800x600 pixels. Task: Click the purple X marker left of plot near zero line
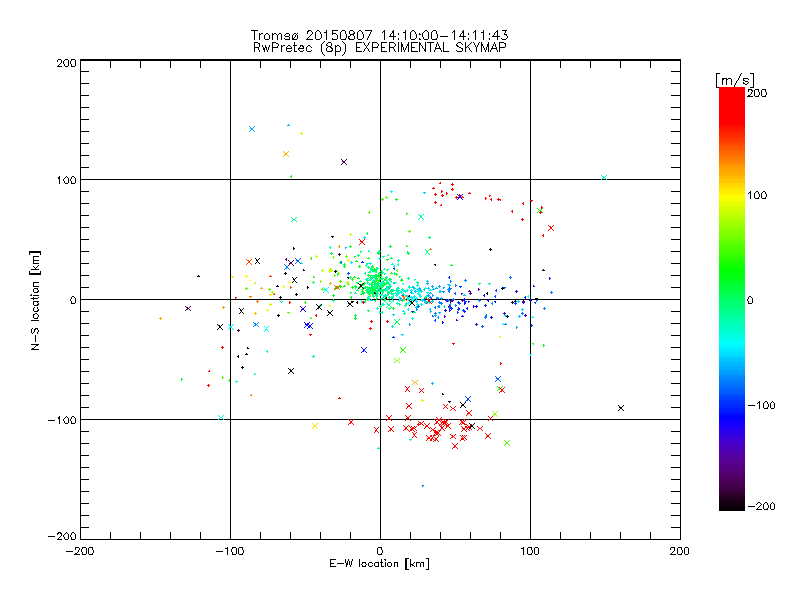click(x=188, y=308)
